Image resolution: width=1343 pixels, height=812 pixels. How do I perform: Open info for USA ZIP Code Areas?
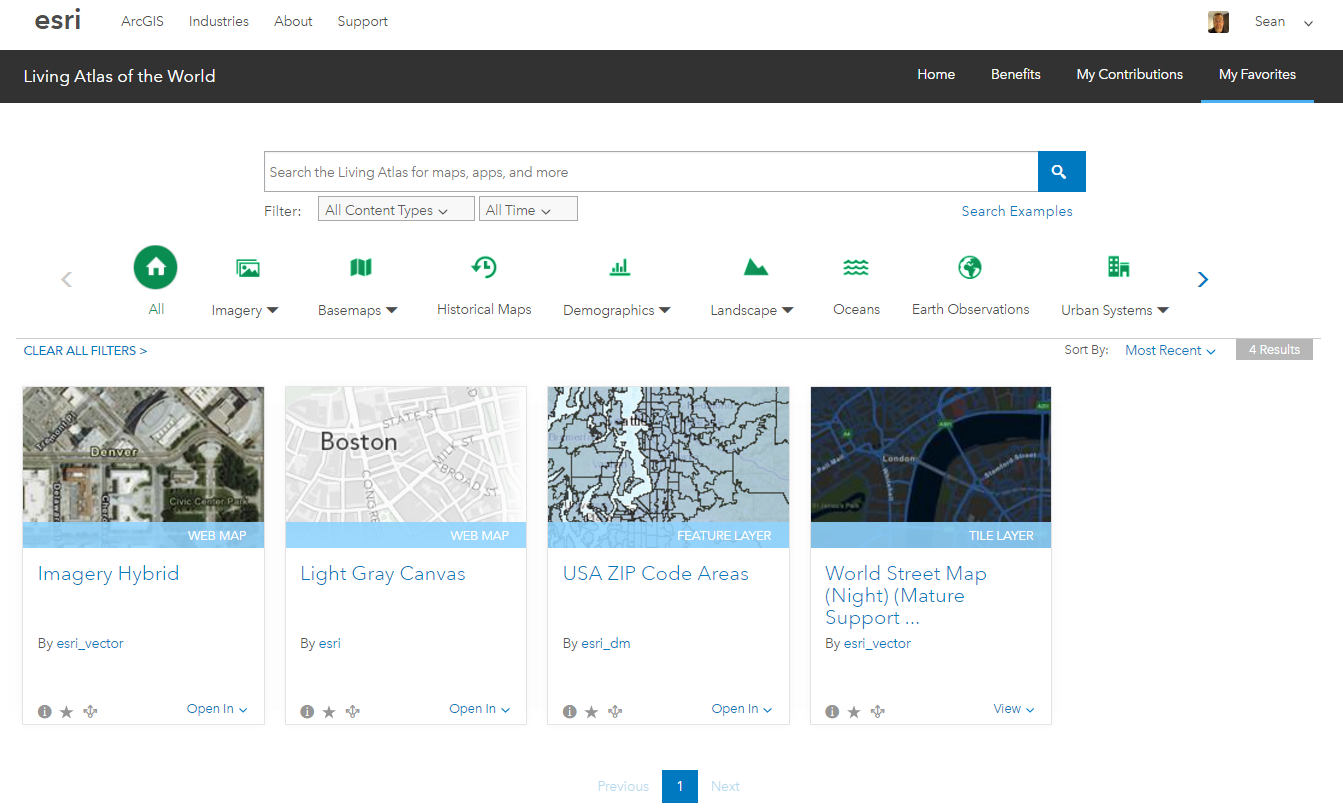pyautogui.click(x=570, y=712)
